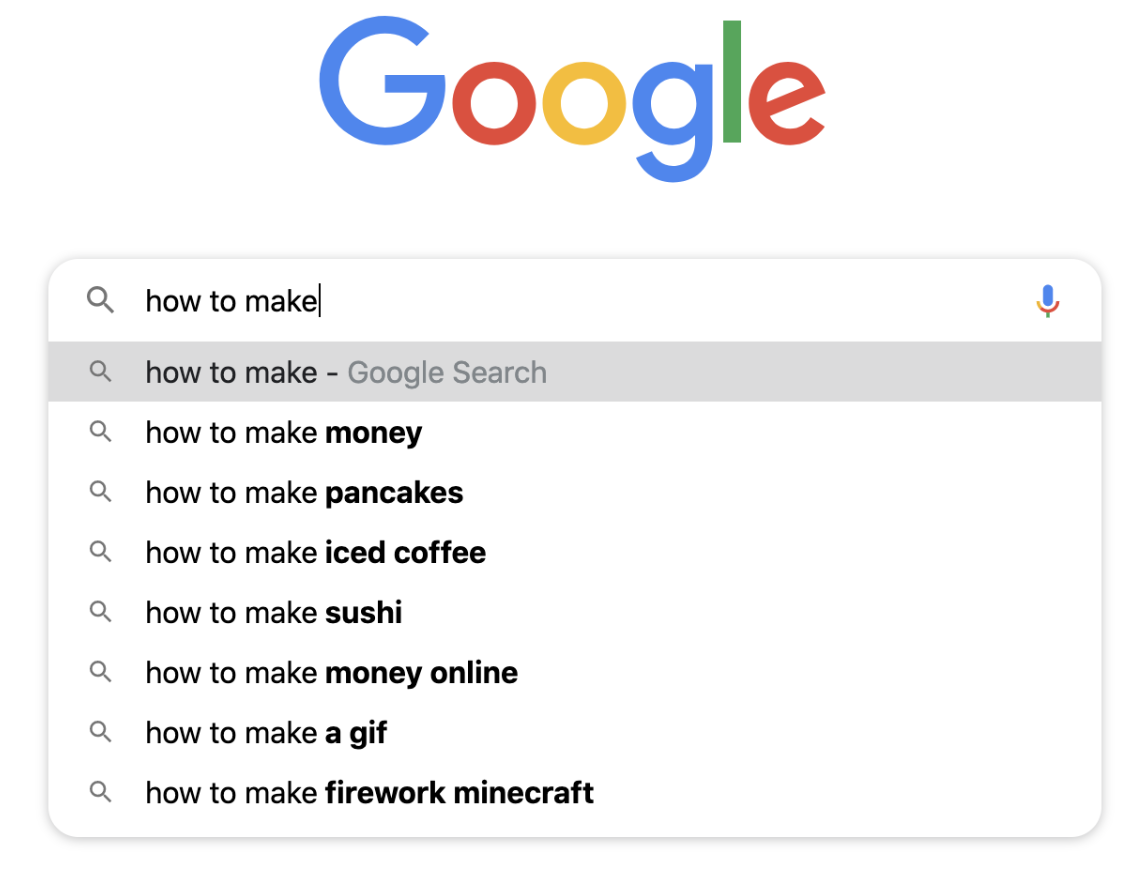Click the search icon next to iced coffee
The height and width of the screenshot is (870, 1130).
100,552
